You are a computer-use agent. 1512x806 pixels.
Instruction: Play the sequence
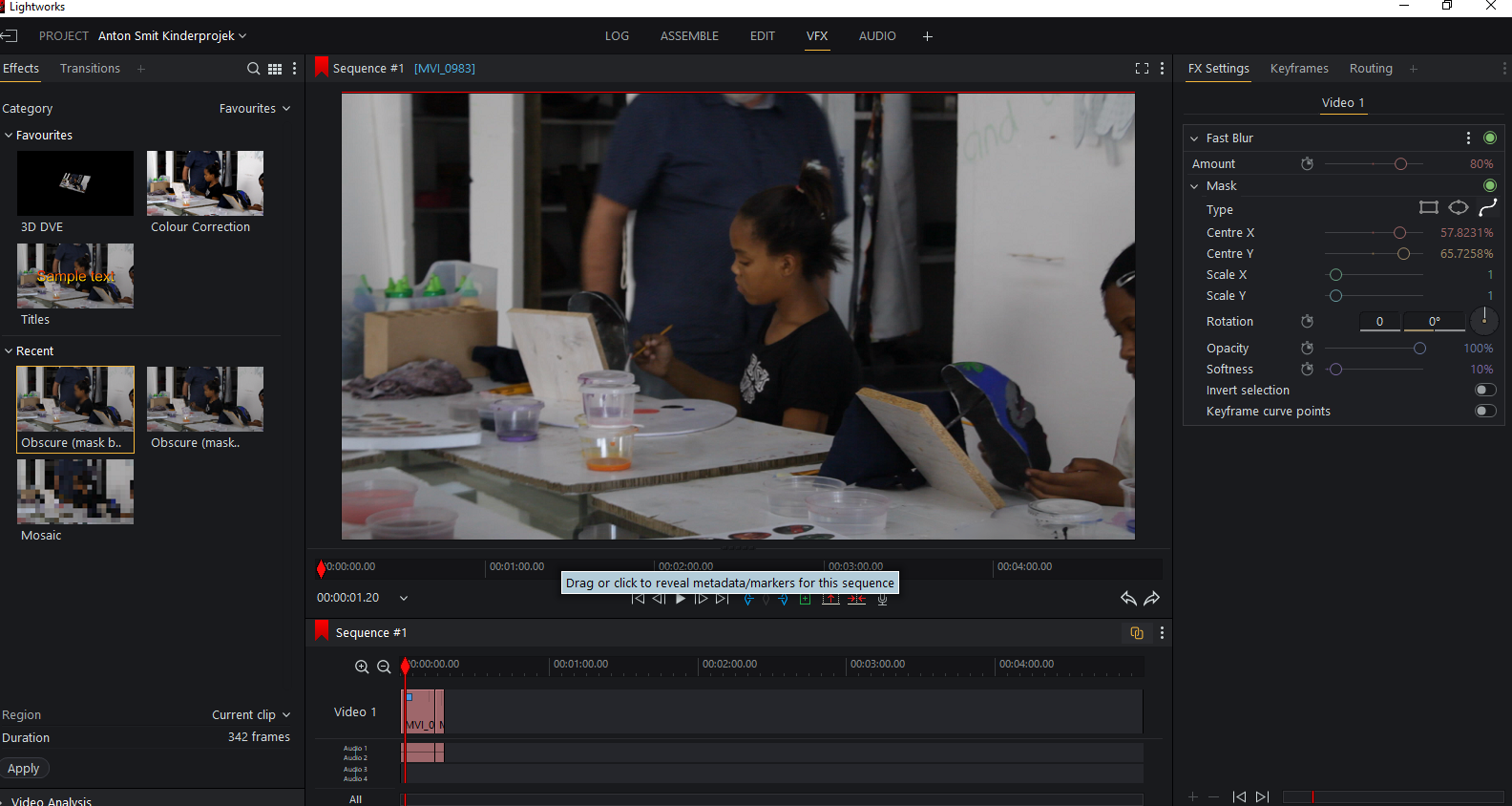pos(681,599)
